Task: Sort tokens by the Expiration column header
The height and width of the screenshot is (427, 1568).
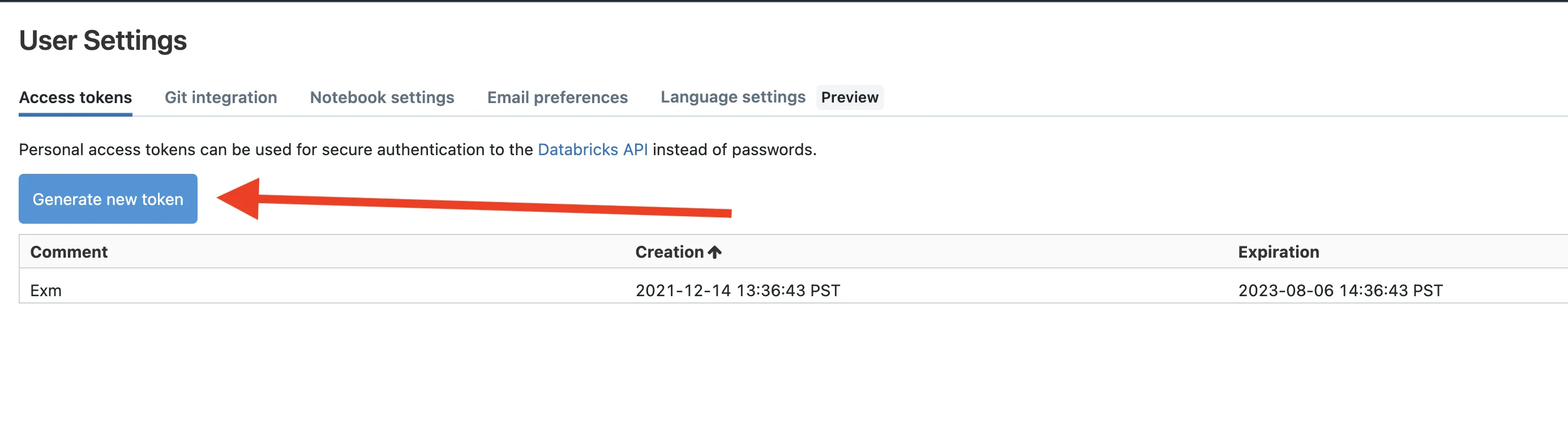Action: [1278, 252]
